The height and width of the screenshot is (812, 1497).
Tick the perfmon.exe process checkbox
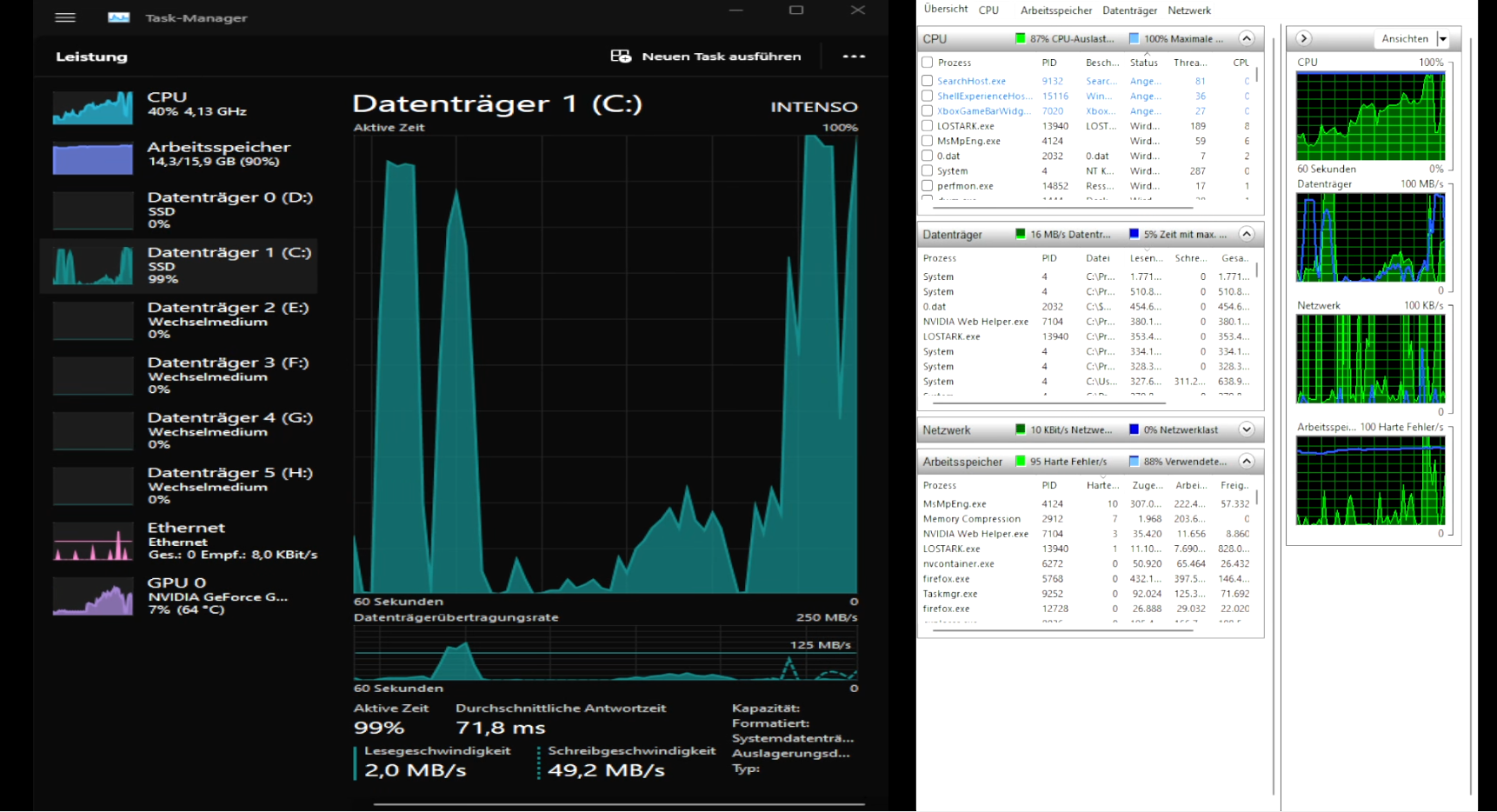click(928, 185)
